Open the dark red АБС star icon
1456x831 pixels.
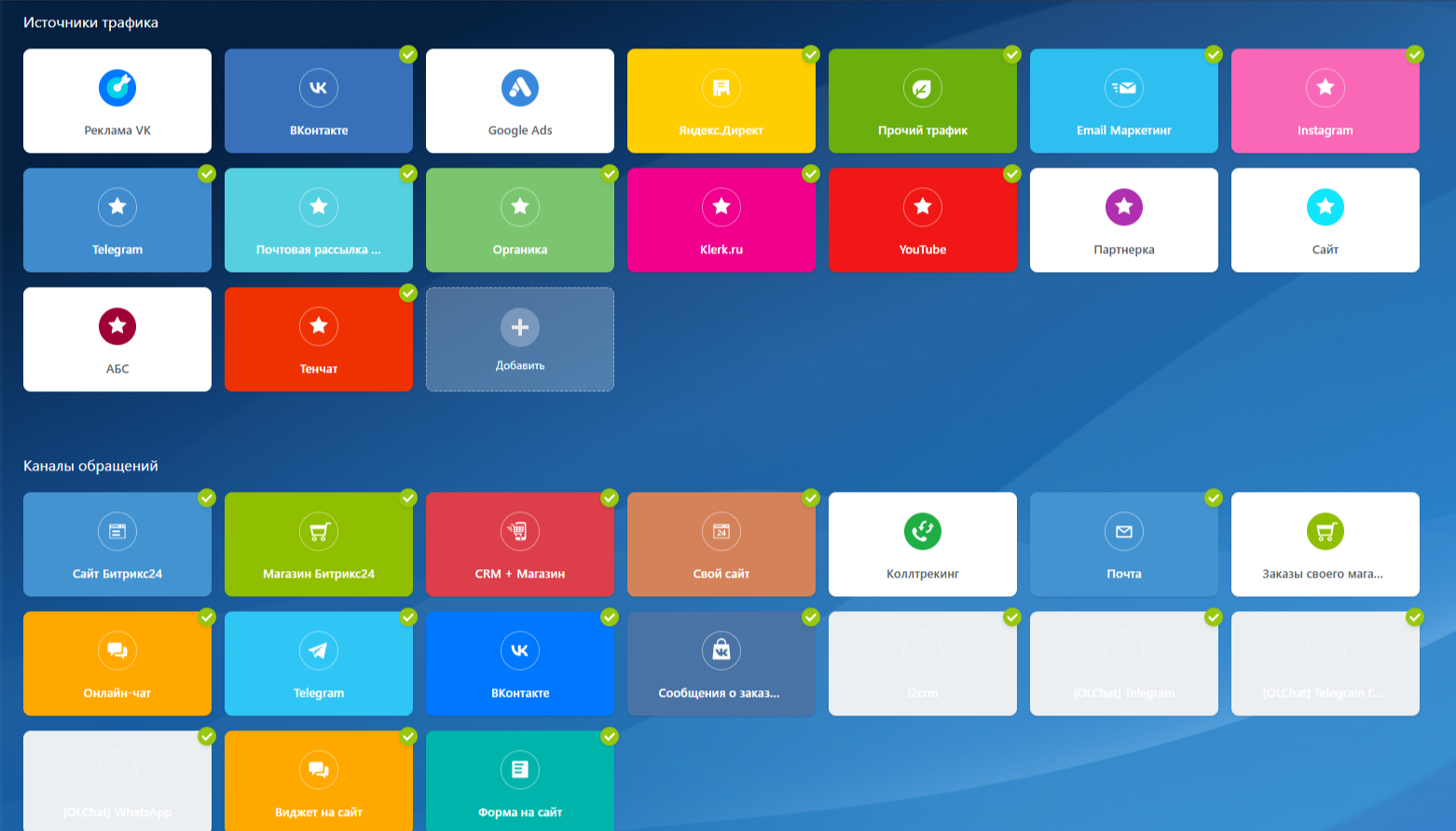point(117,326)
